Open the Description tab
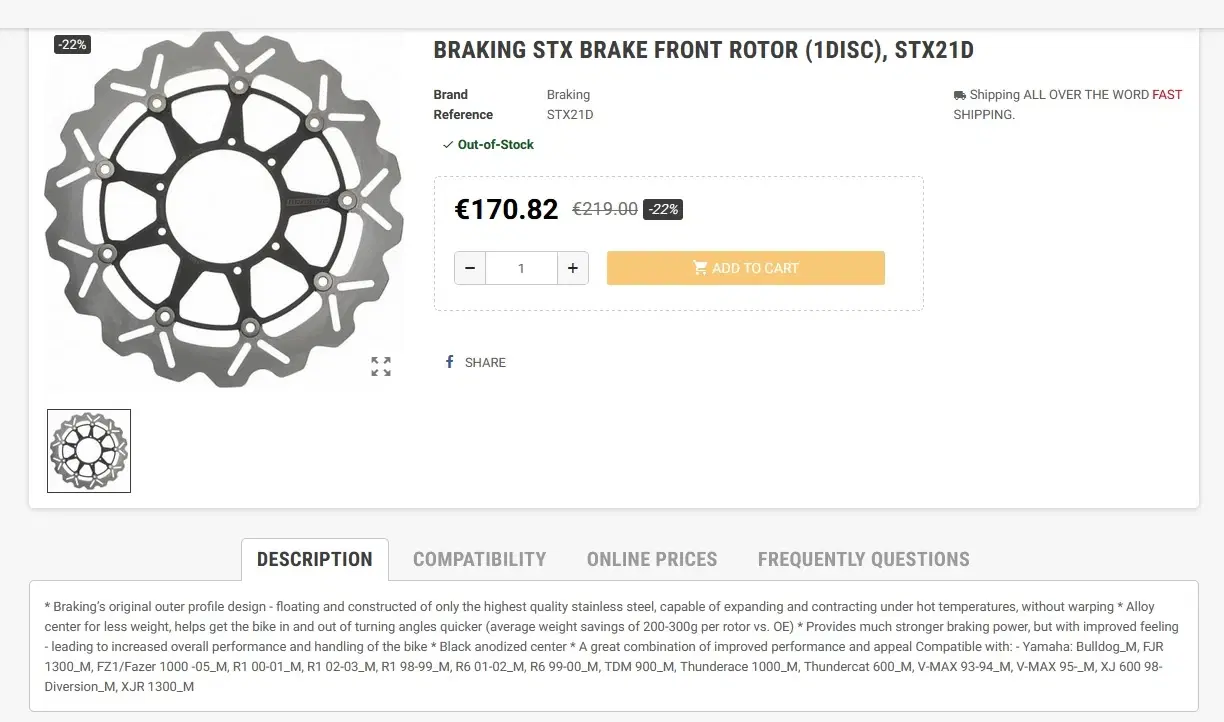The height and width of the screenshot is (722, 1224). pos(315,559)
